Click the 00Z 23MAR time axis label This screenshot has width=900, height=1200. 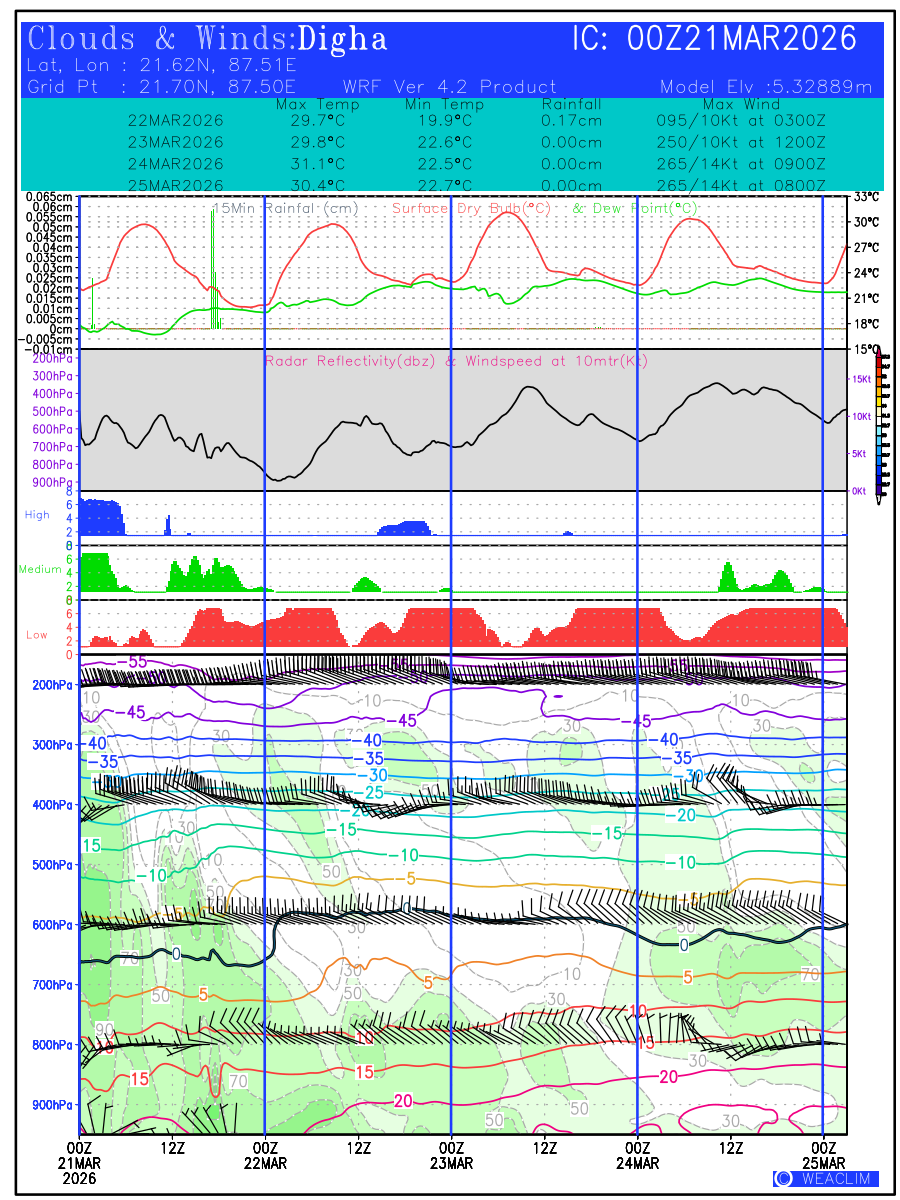[452, 1155]
